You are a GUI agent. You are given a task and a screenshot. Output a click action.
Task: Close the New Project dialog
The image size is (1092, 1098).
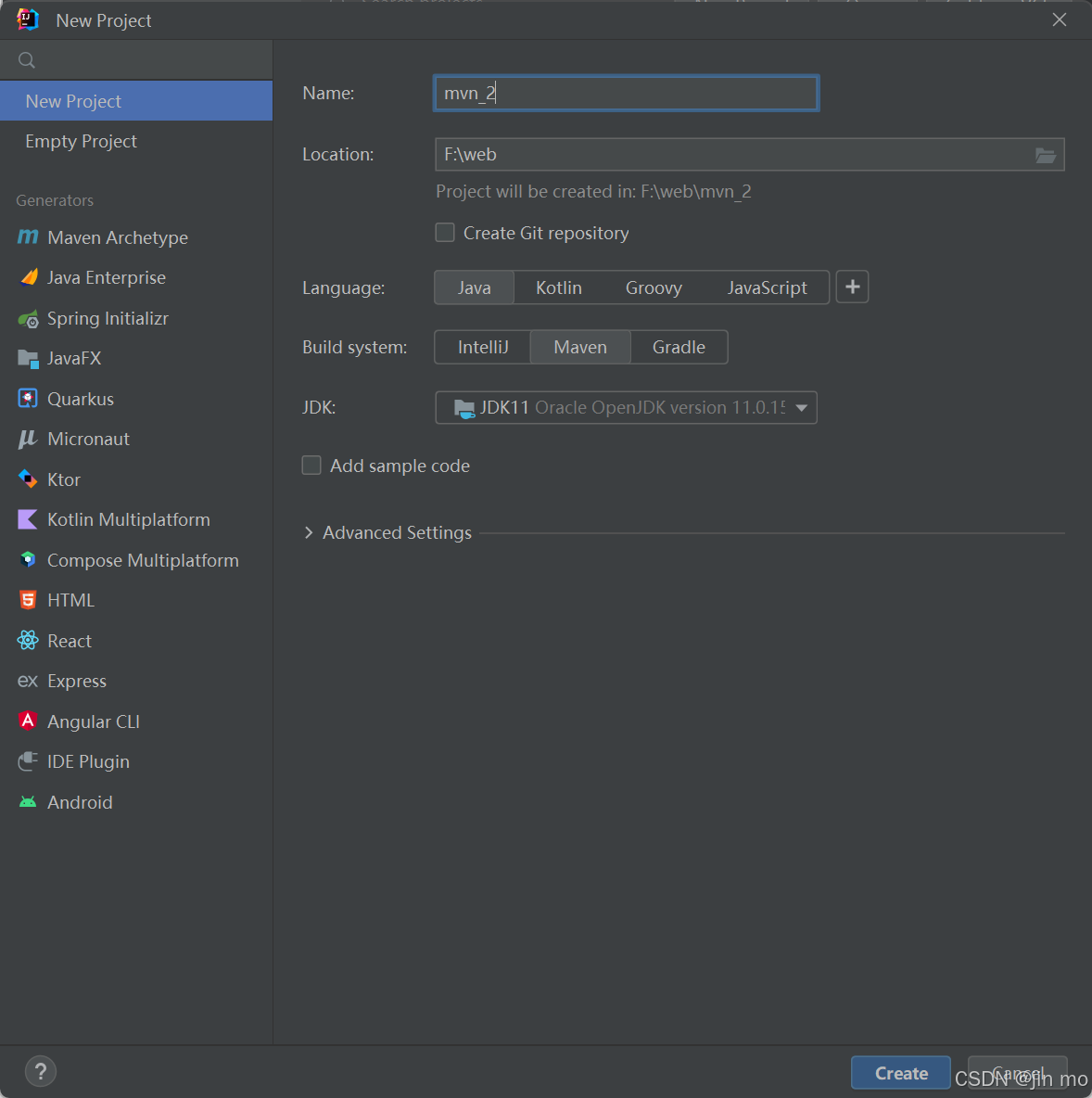[1060, 19]
